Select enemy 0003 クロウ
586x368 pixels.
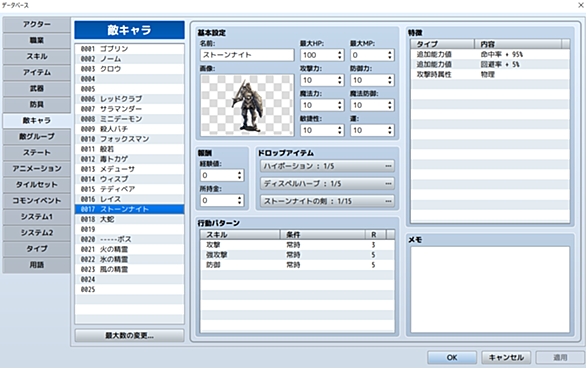(x=129, y=69)
